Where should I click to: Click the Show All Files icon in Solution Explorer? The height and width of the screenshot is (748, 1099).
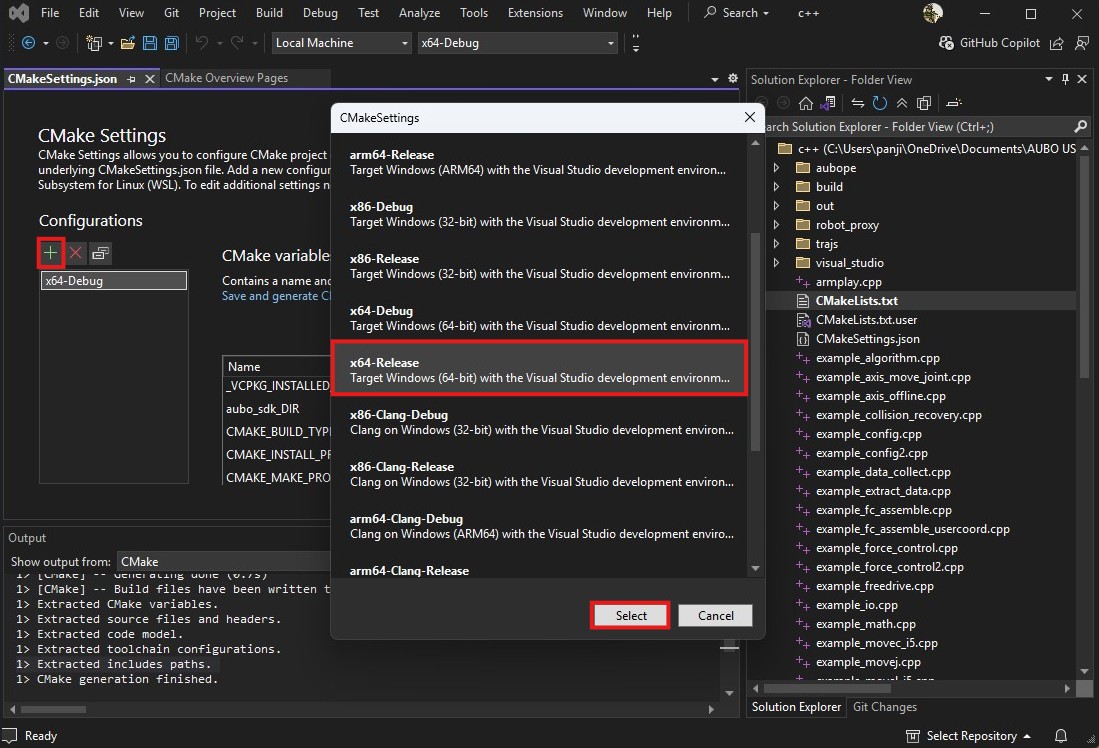pos(924,103)
